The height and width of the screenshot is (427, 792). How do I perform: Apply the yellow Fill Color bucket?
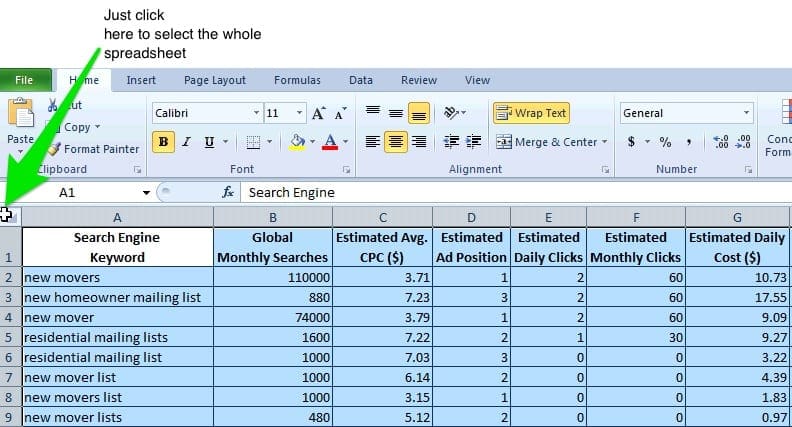coord(298,142)
